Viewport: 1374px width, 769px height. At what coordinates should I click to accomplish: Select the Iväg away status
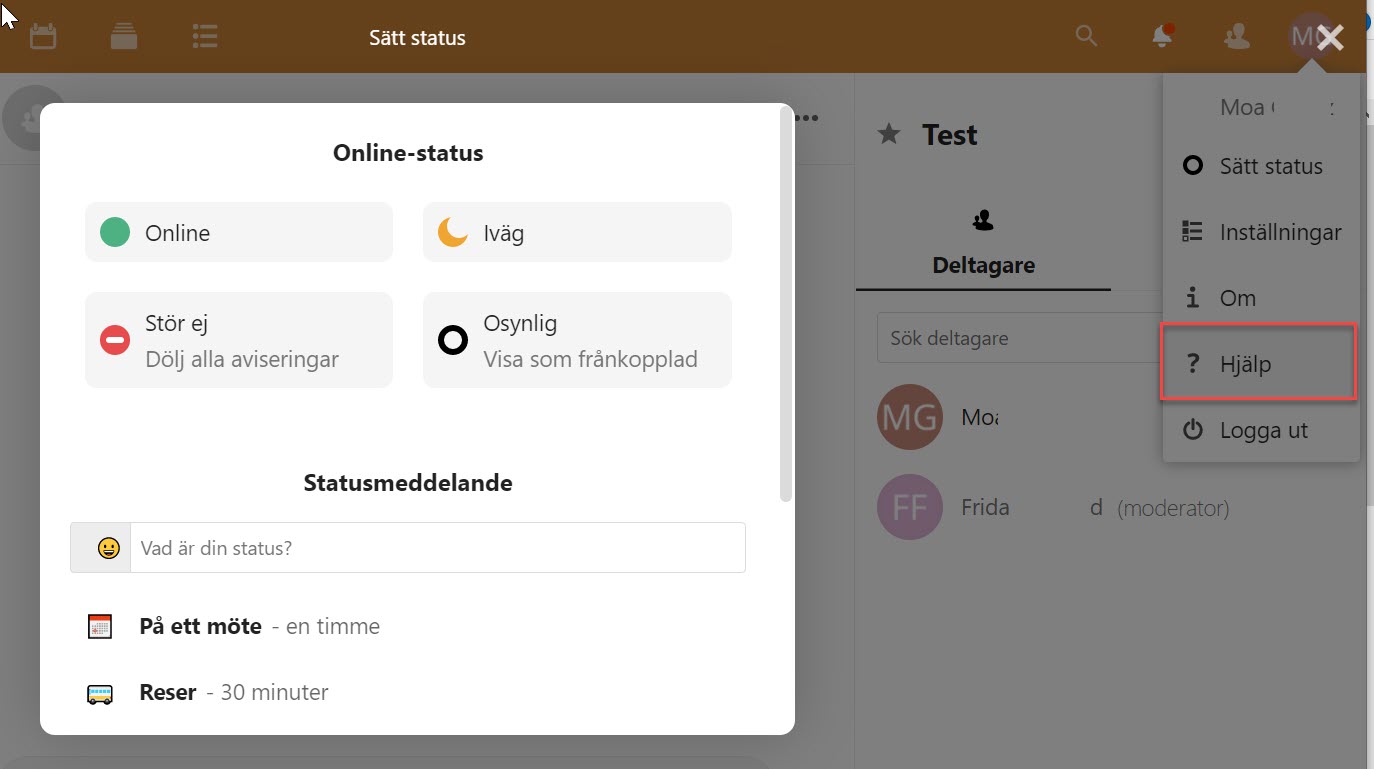(577, 233)
